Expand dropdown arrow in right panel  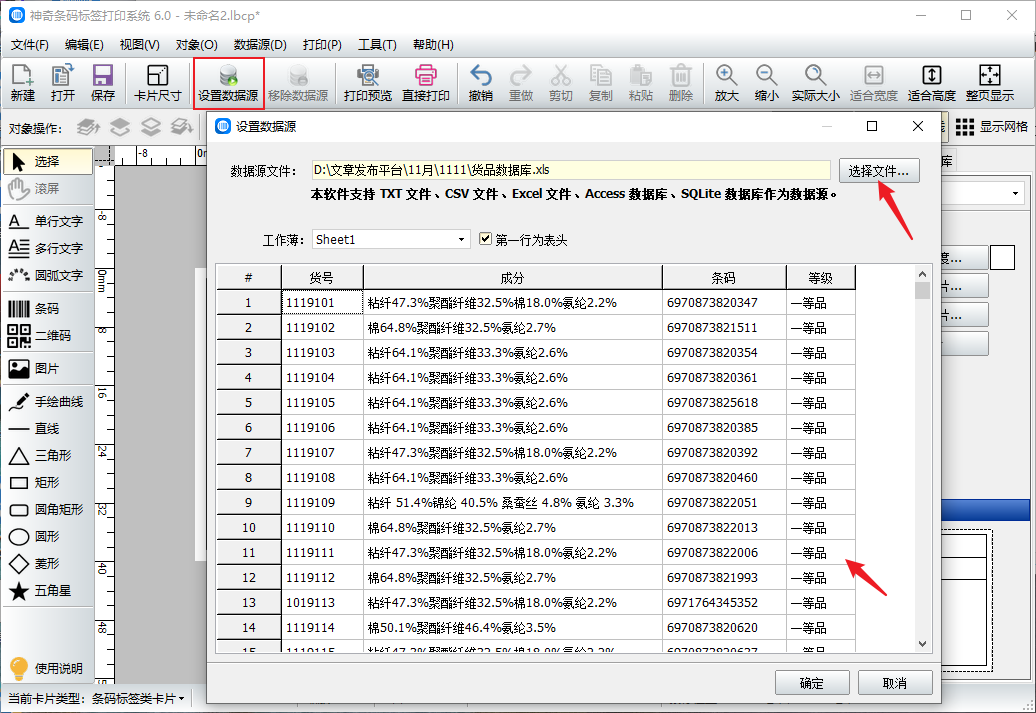1015,194
